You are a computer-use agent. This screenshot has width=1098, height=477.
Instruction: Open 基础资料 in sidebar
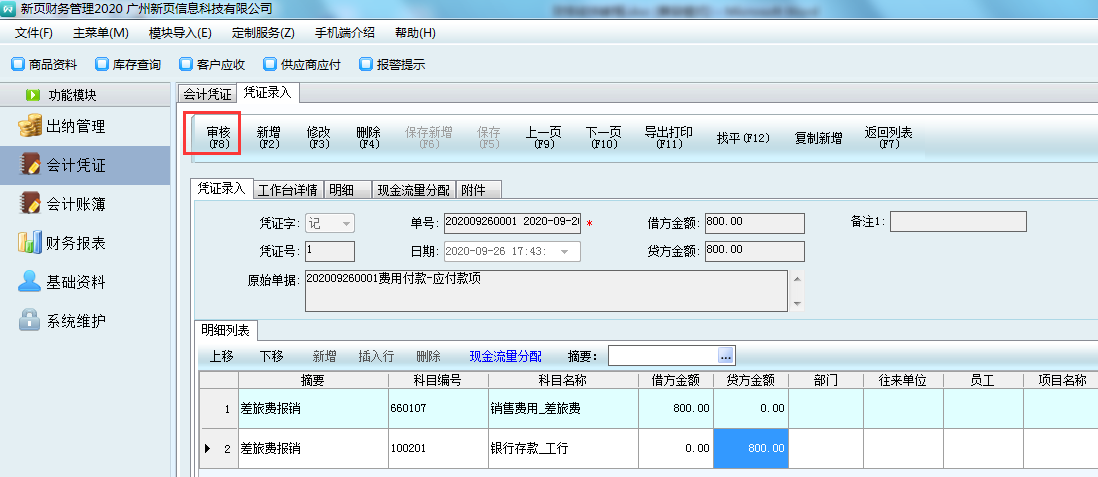[x=75, y=281]
